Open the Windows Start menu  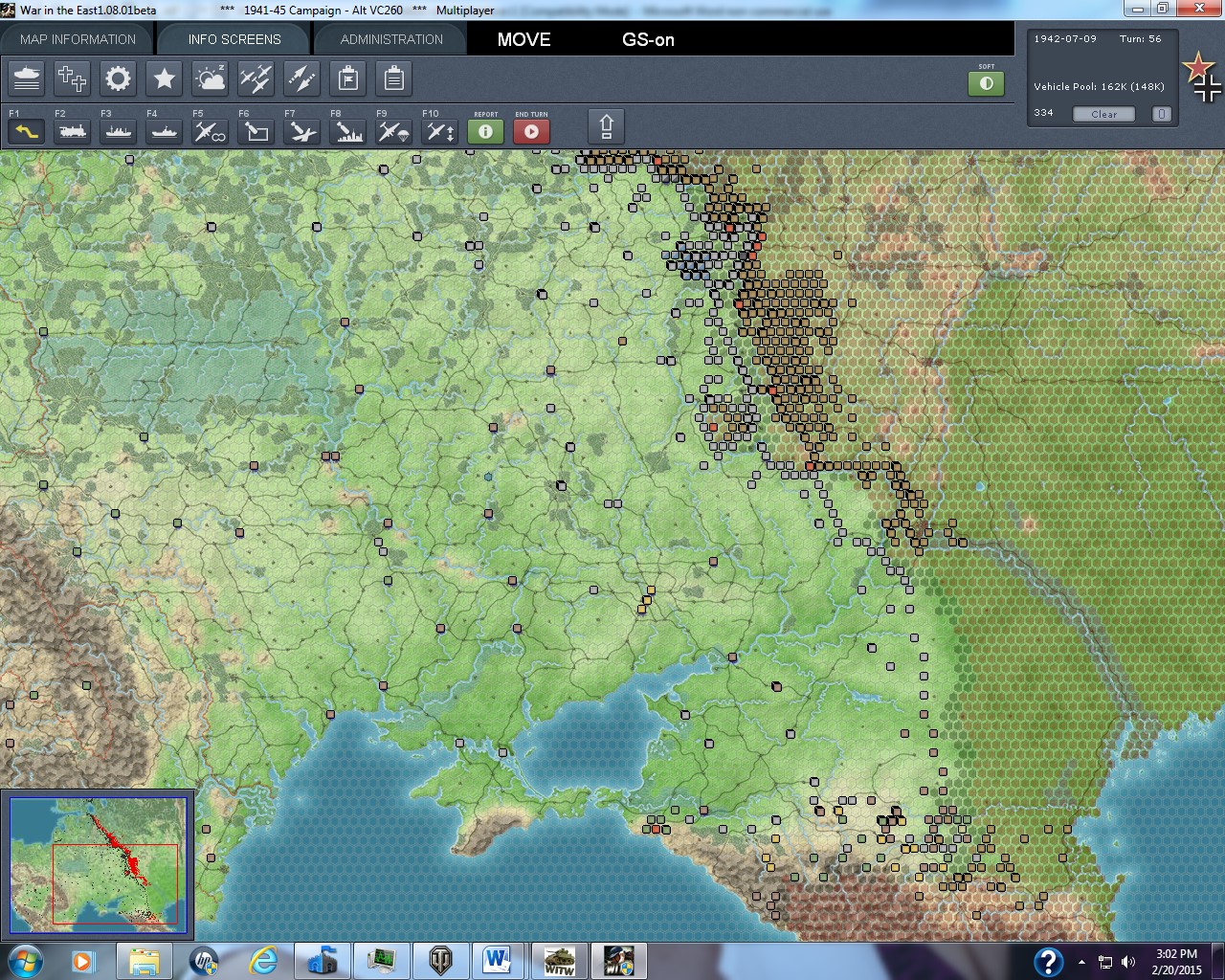(25, 961)
